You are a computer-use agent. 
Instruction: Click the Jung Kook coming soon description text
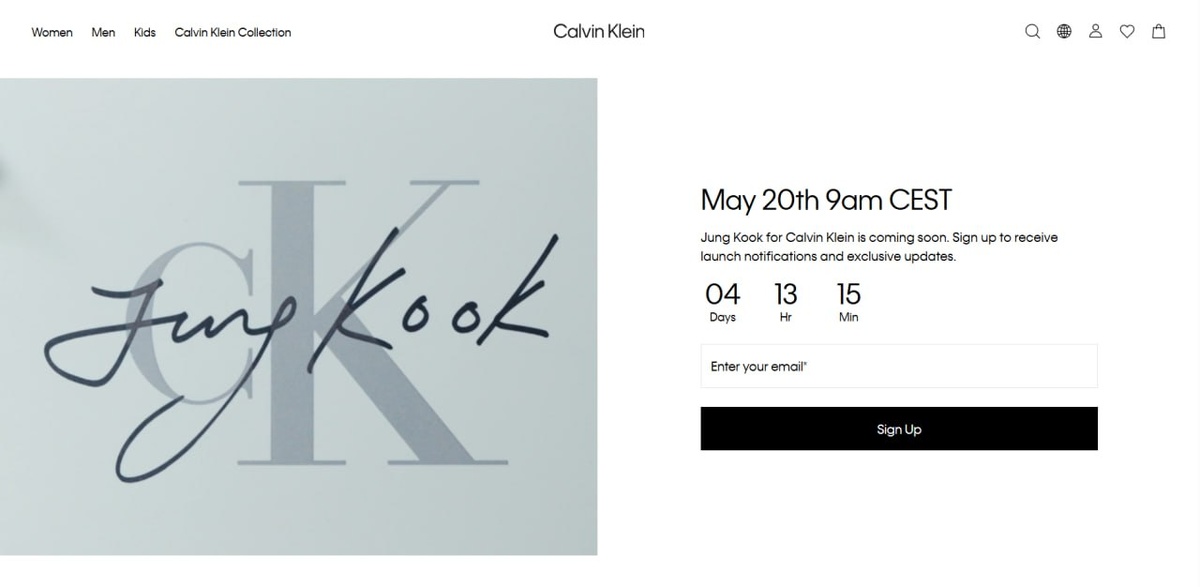(x=879, y=247)
